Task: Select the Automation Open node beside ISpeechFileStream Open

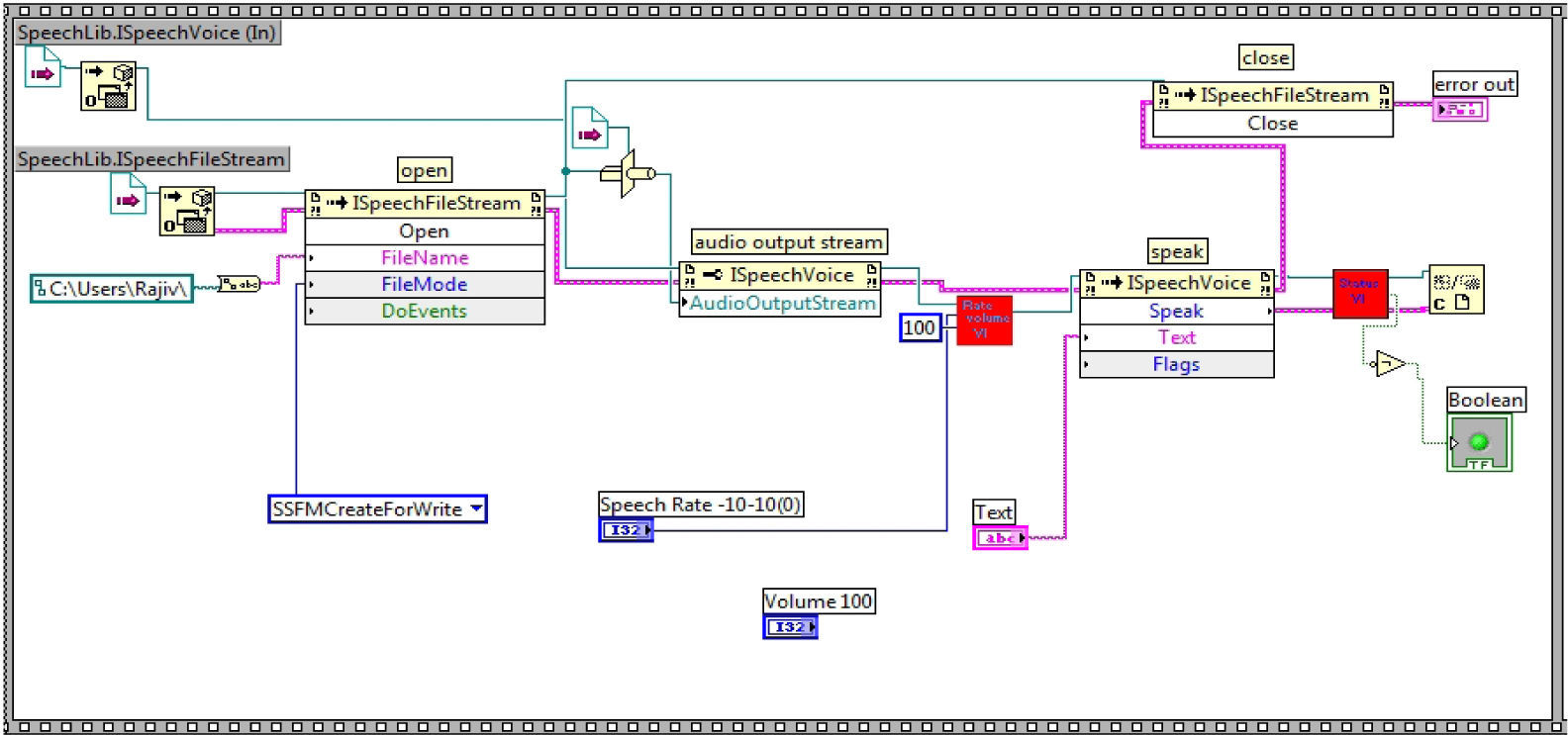Action: (x=187, y=212)
